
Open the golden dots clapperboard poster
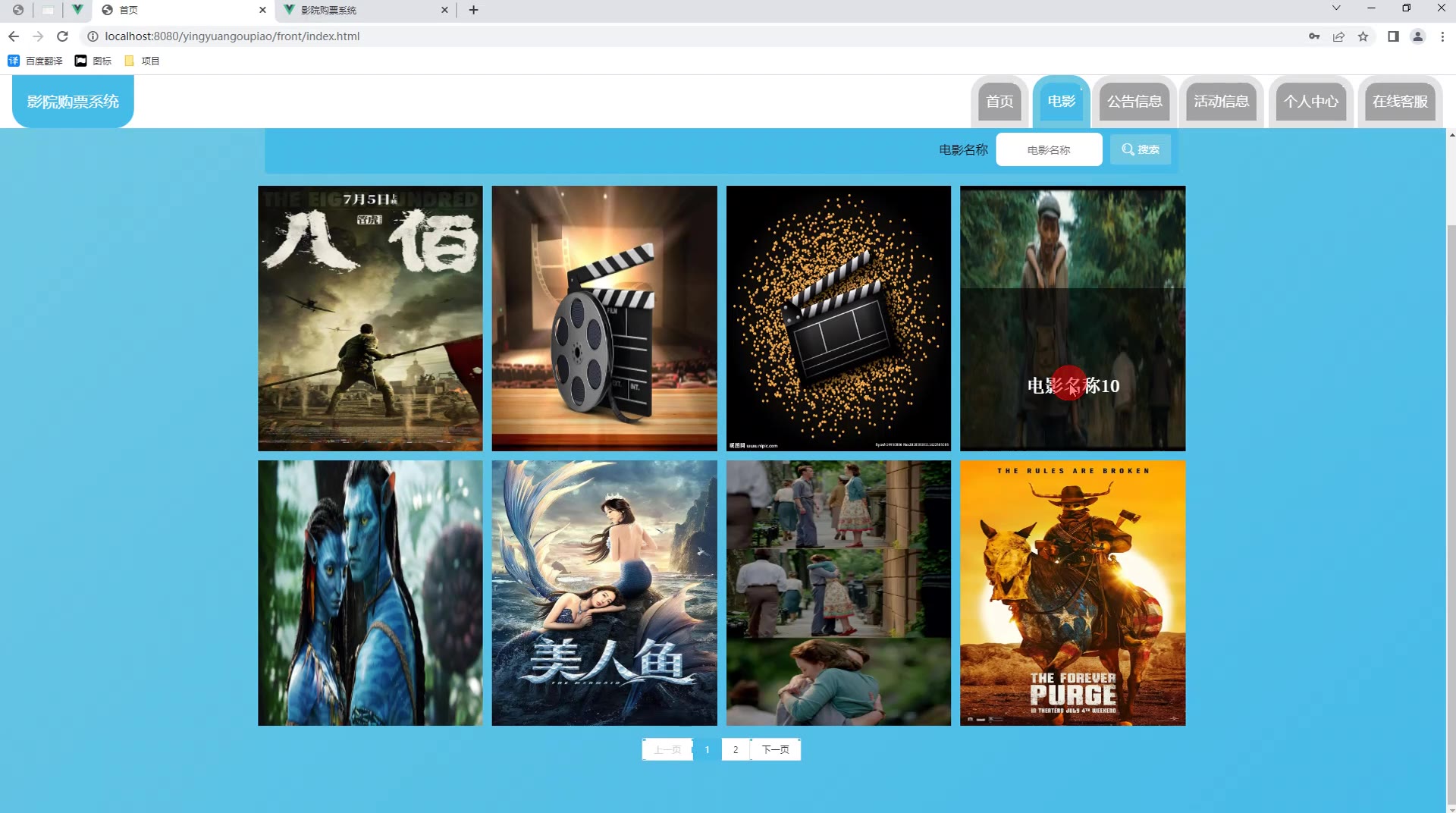tap(839, 319)
